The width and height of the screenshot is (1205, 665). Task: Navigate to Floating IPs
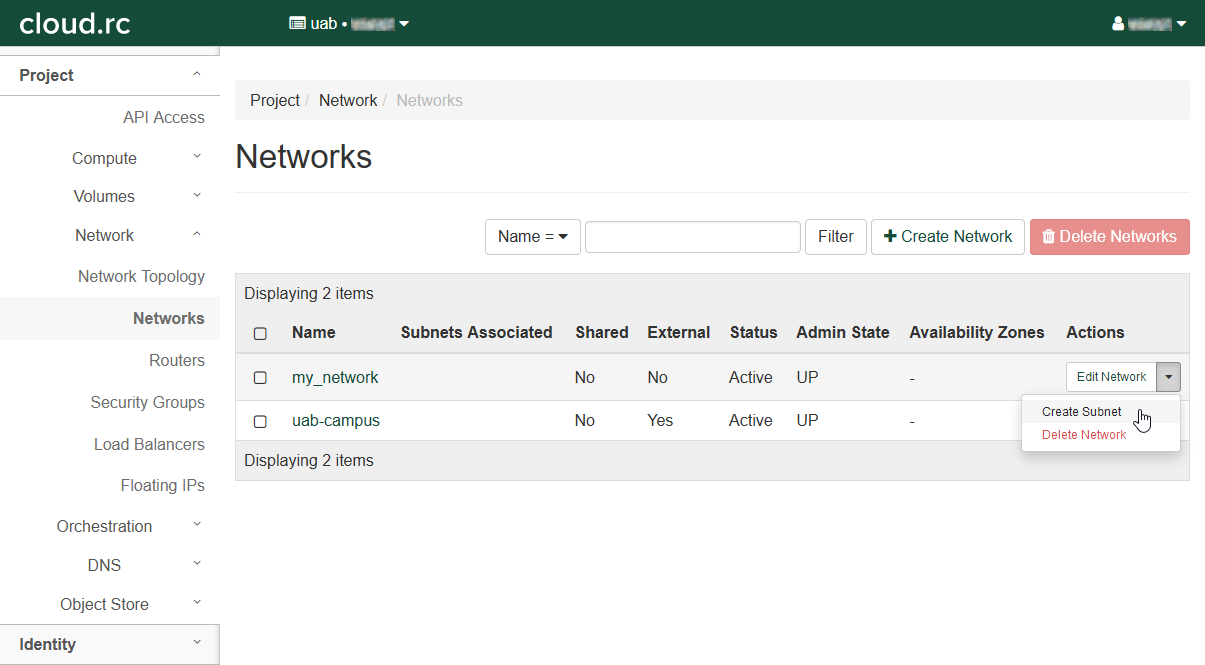162,486
